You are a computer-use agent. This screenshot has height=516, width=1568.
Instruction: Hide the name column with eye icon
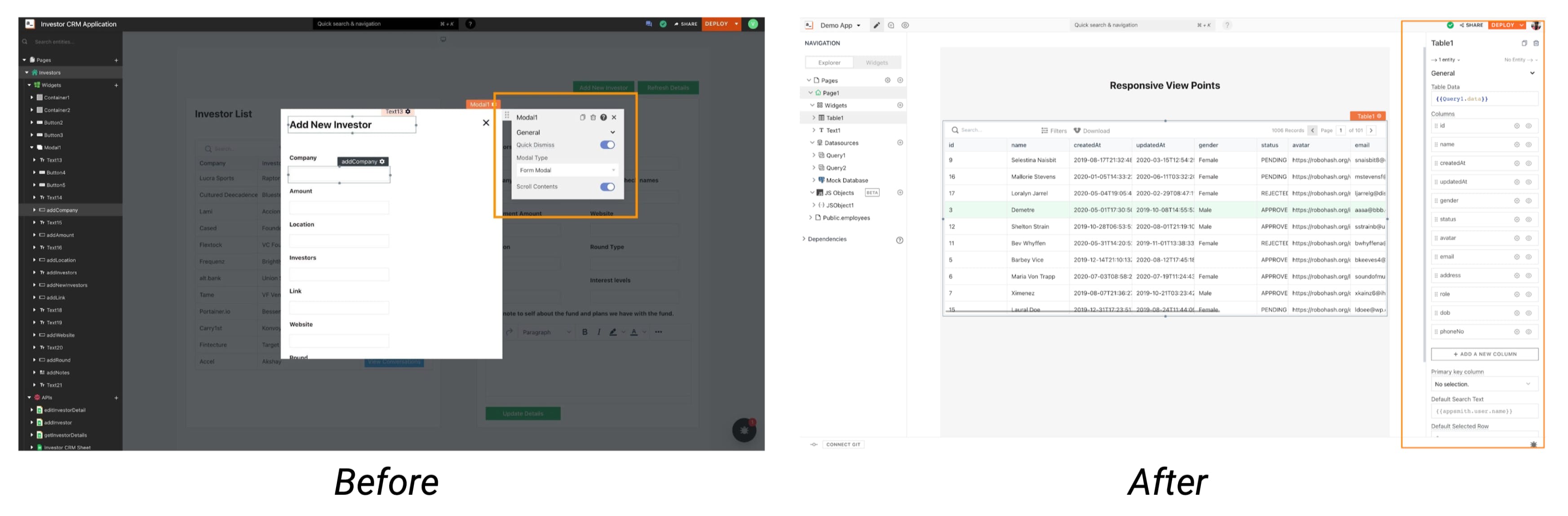click(1528, 145)
